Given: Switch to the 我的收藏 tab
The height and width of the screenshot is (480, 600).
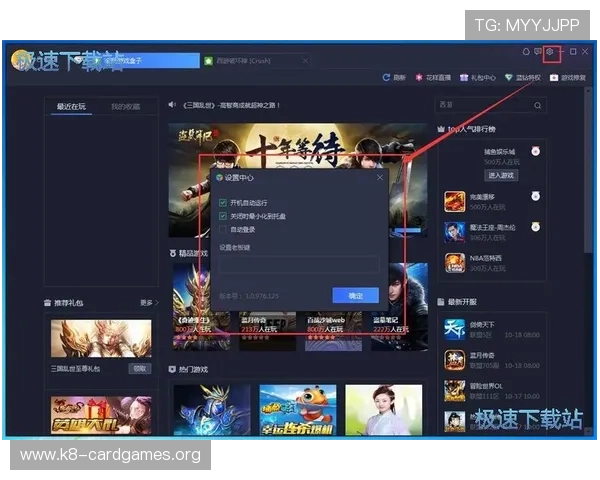Looking at the screenshot, I should pyautogui.click(x=126, y=106).
